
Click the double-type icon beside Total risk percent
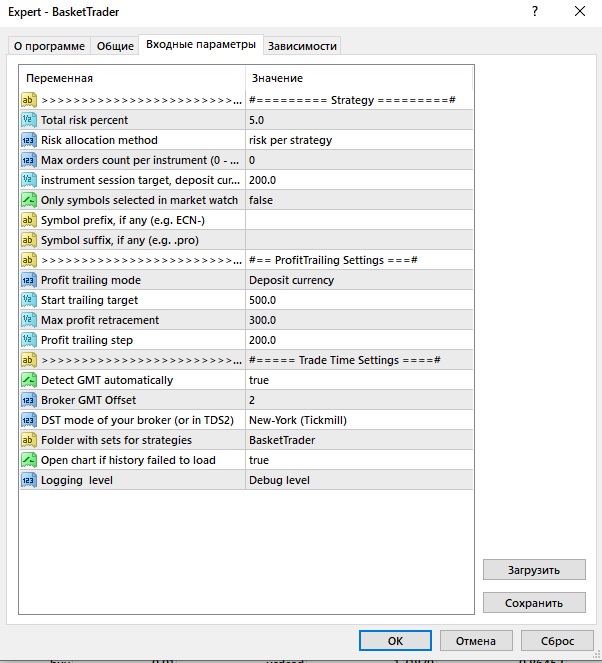point(29,120)
